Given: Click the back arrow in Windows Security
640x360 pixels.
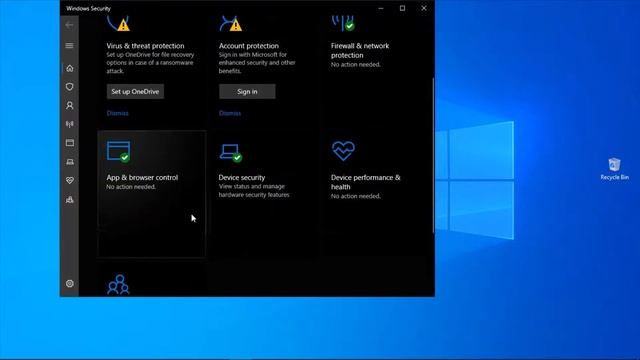Looking at the screenshot, I should (x=69, y=25).
